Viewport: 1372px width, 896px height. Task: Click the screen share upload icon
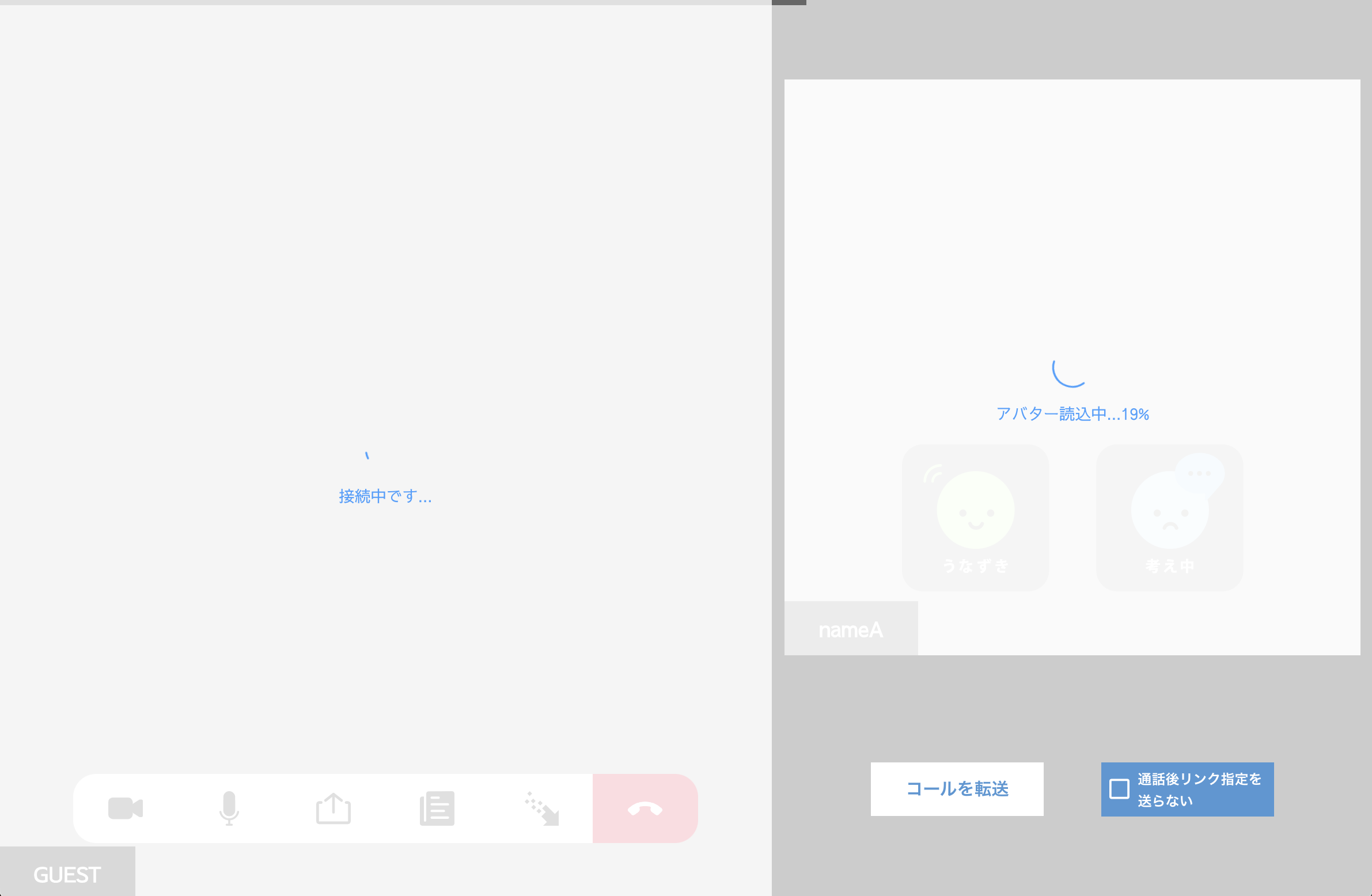tap(333, 808)
